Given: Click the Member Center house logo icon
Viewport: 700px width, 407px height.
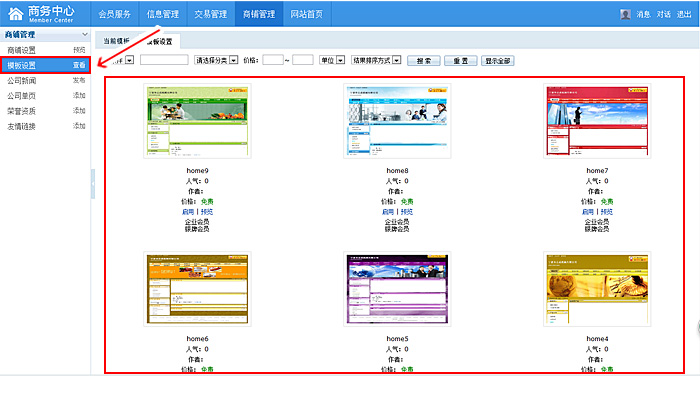Looking at the screenshot, I should (x=14, y=14).
